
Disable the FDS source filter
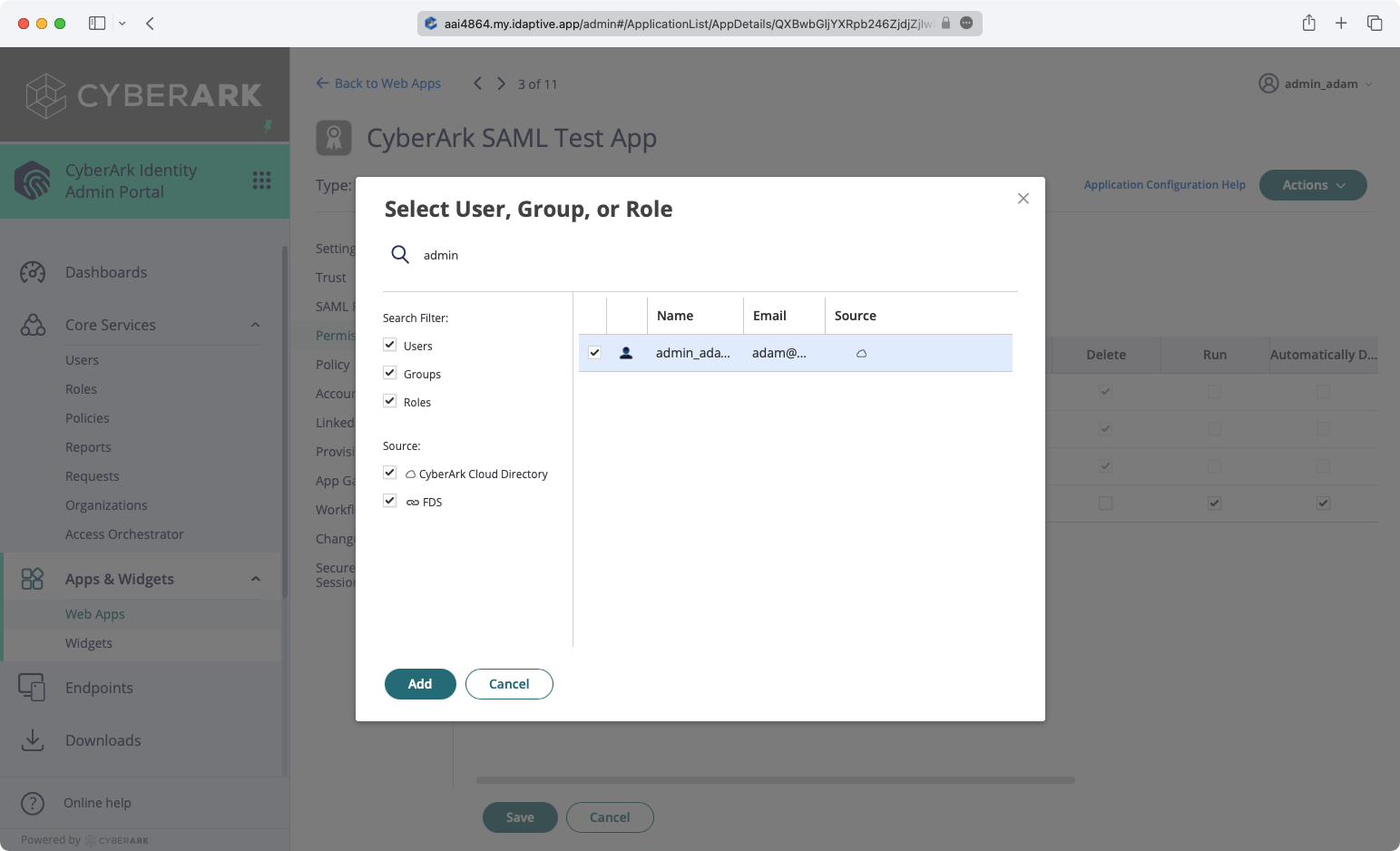pos(389,500)
